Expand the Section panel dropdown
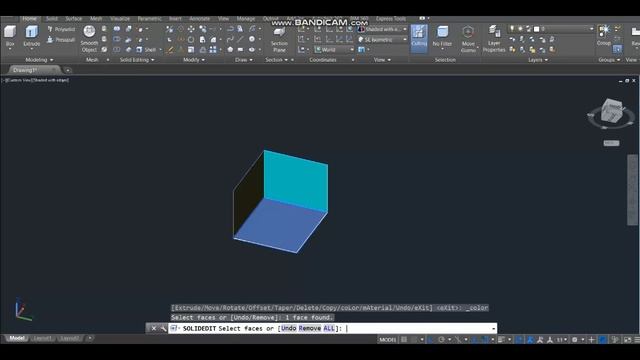 click(x=276, y=60)
